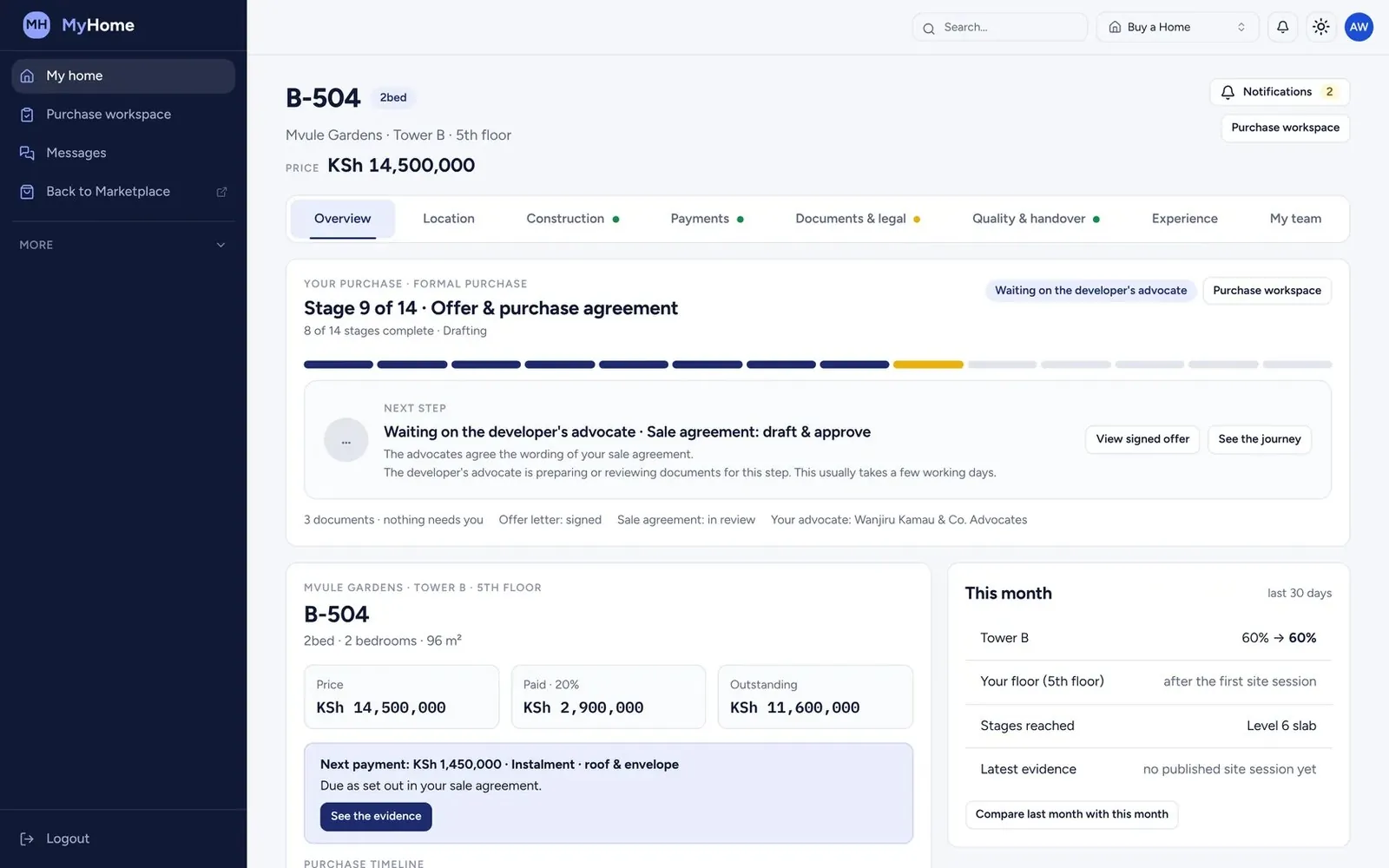Open the Quality & handover tab
Image resolution: width=1389 pixels, height=868 pixels.
[x=1036, y=219]
